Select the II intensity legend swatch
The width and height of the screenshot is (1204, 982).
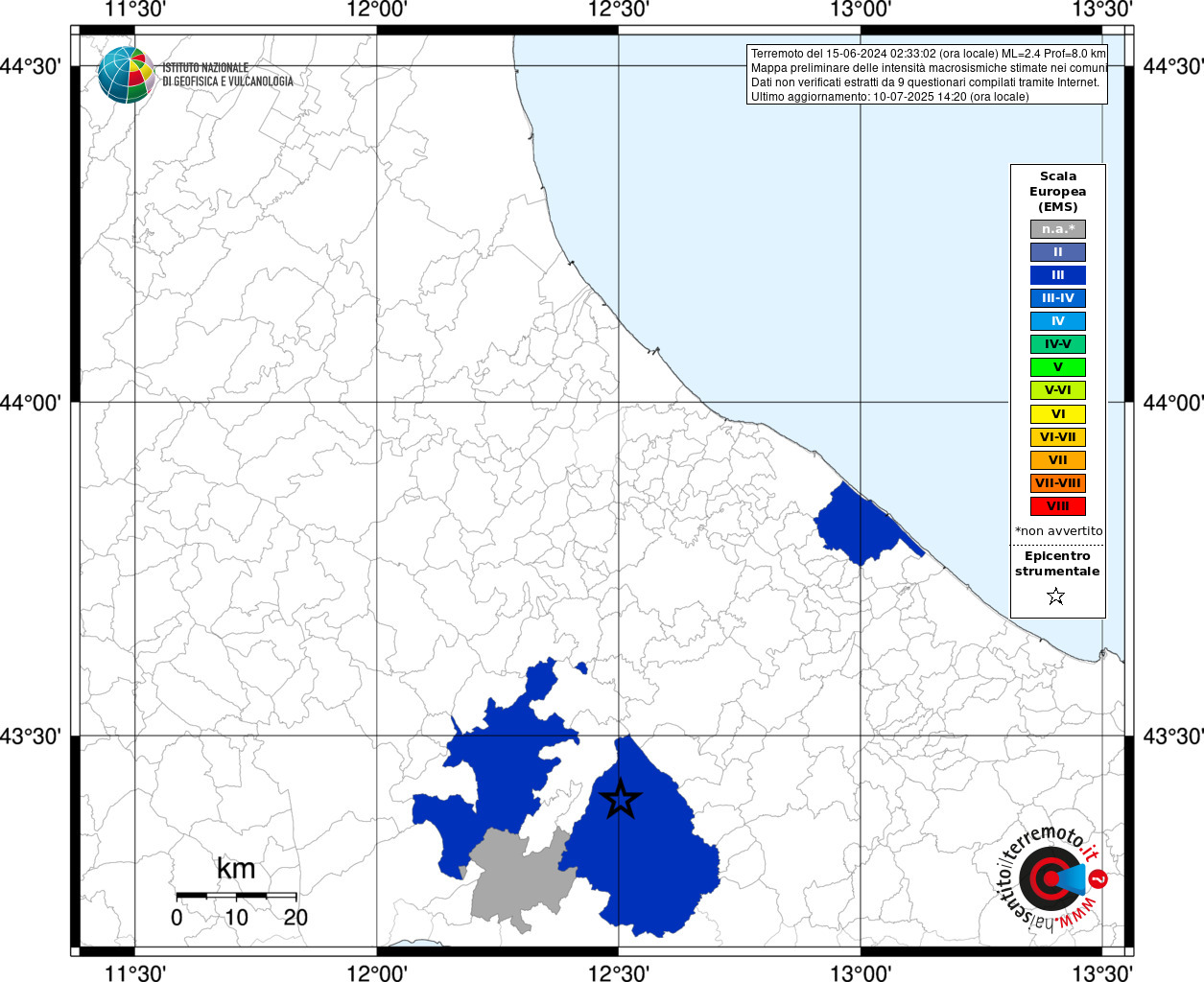(x=1058, y=252)
